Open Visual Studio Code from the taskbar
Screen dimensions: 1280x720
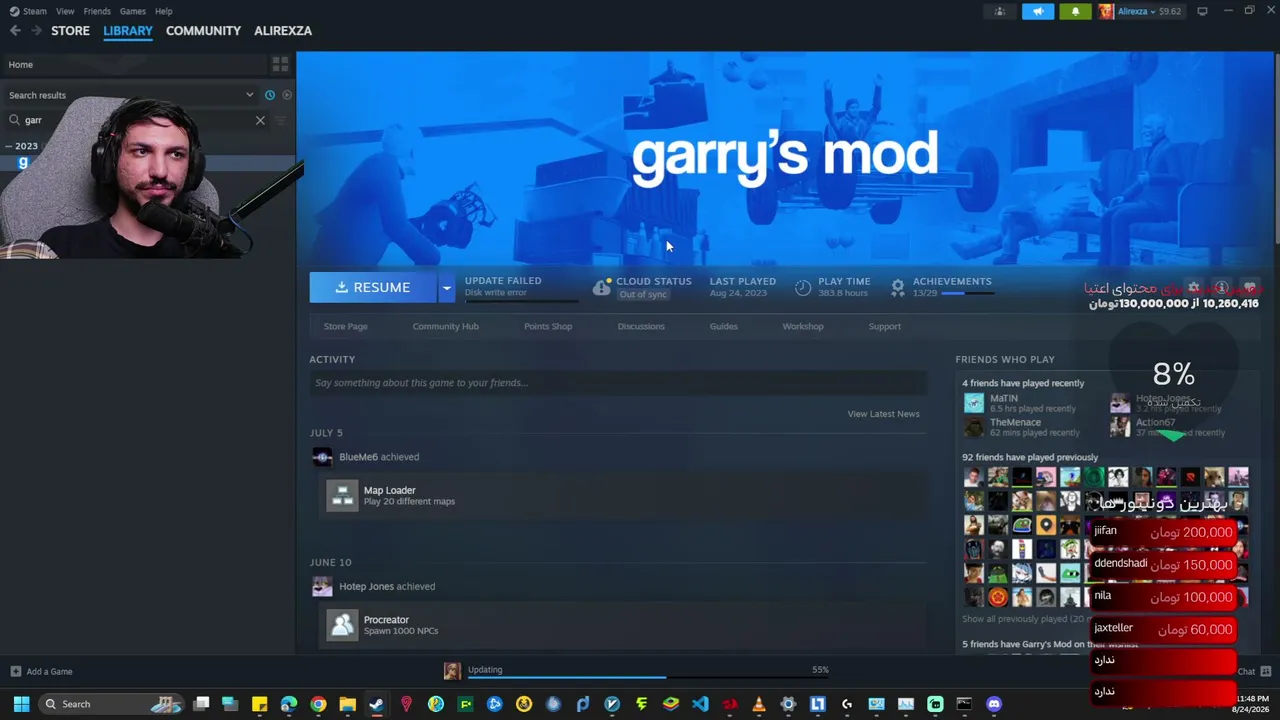[x=700, y=704]
